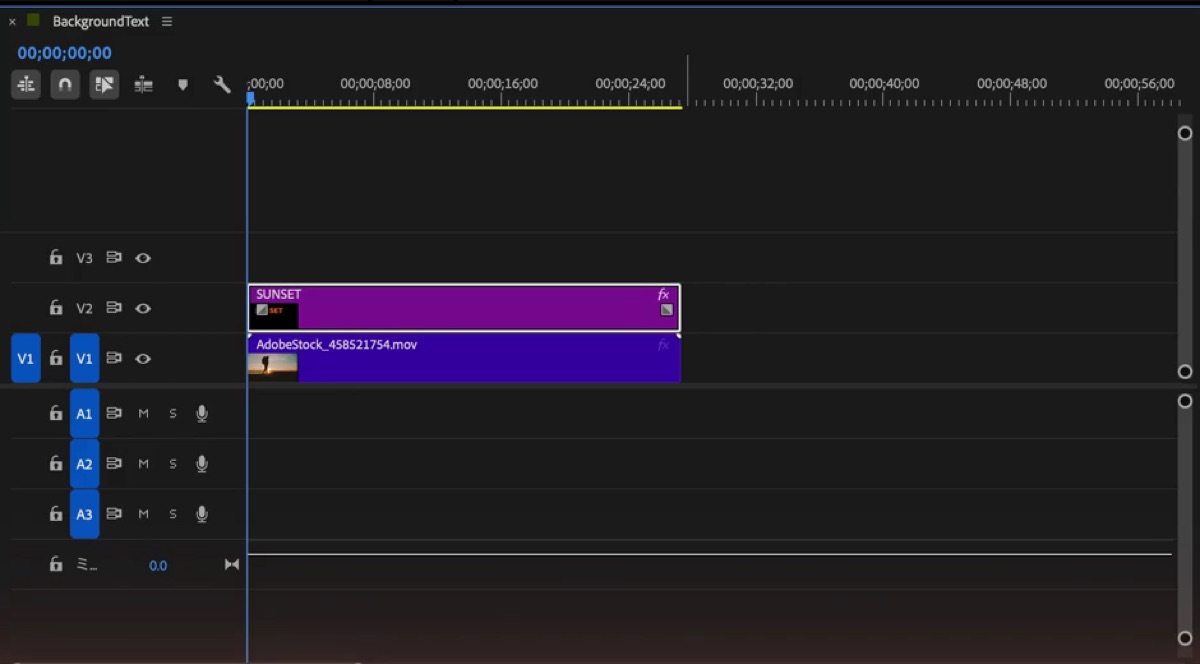Image resolution: width=1200 pixels, height=664 pixels.
Task: Select the BackgroundText sequence tab
Action: point(101,21)
